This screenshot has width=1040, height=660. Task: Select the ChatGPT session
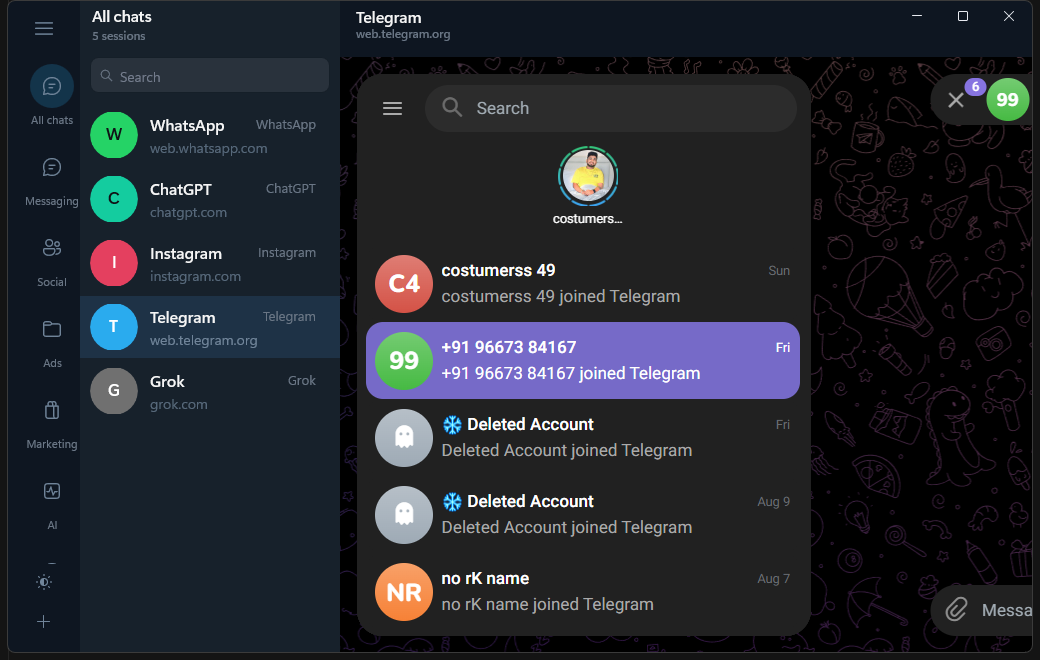210,199
